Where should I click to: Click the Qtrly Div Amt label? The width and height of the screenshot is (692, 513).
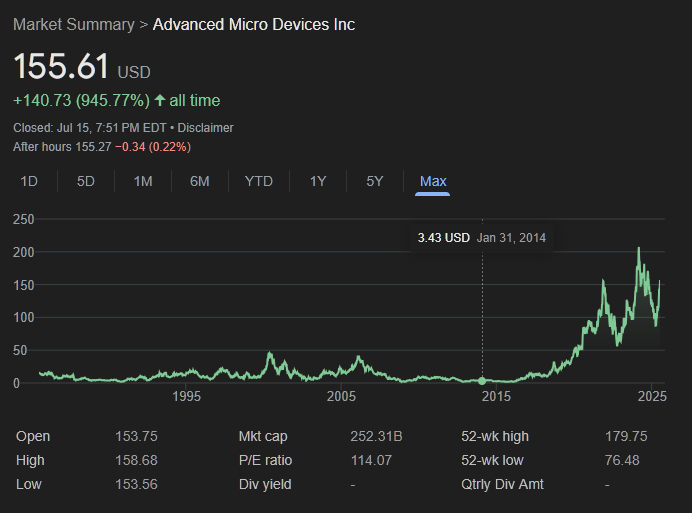pyautogui.click(x=502, y=484)
